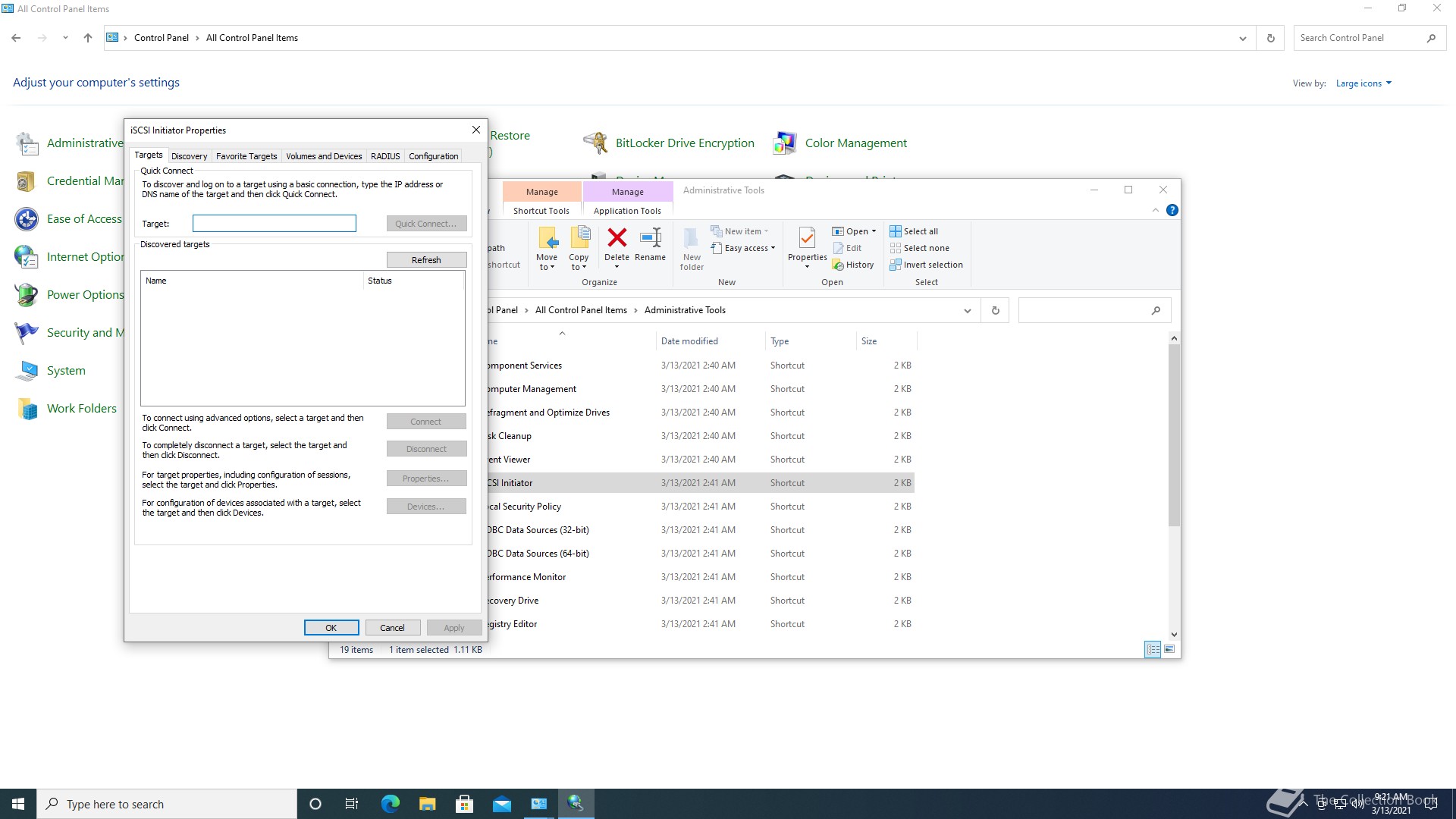Image resolution: width=1456 pixels, height=819 pixels.
Task: Expand the Delete dropdown arrow
Action: pyautogui.click(x=617, y=267)
